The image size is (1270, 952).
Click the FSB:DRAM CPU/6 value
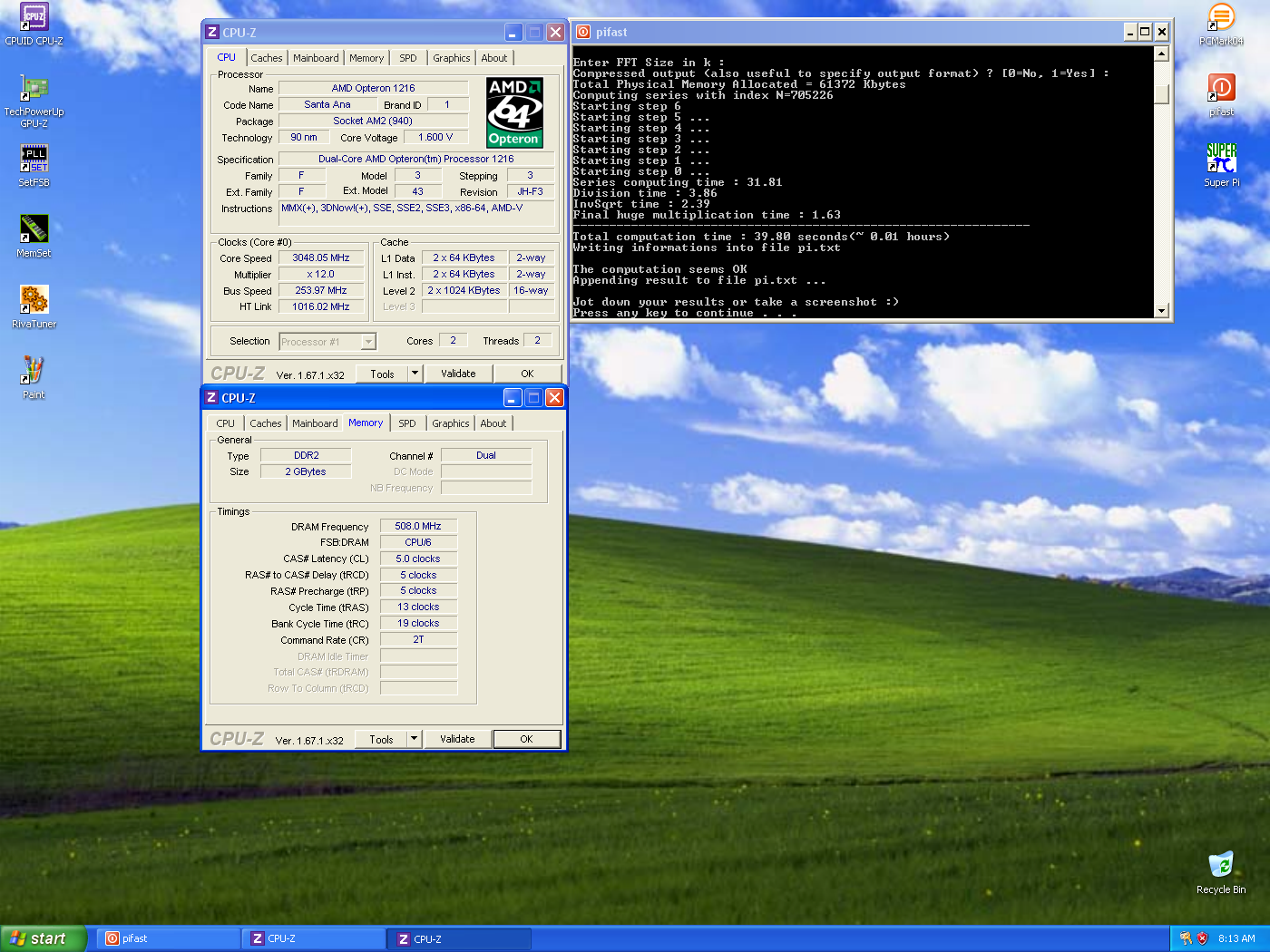click(x=418, y=542)
